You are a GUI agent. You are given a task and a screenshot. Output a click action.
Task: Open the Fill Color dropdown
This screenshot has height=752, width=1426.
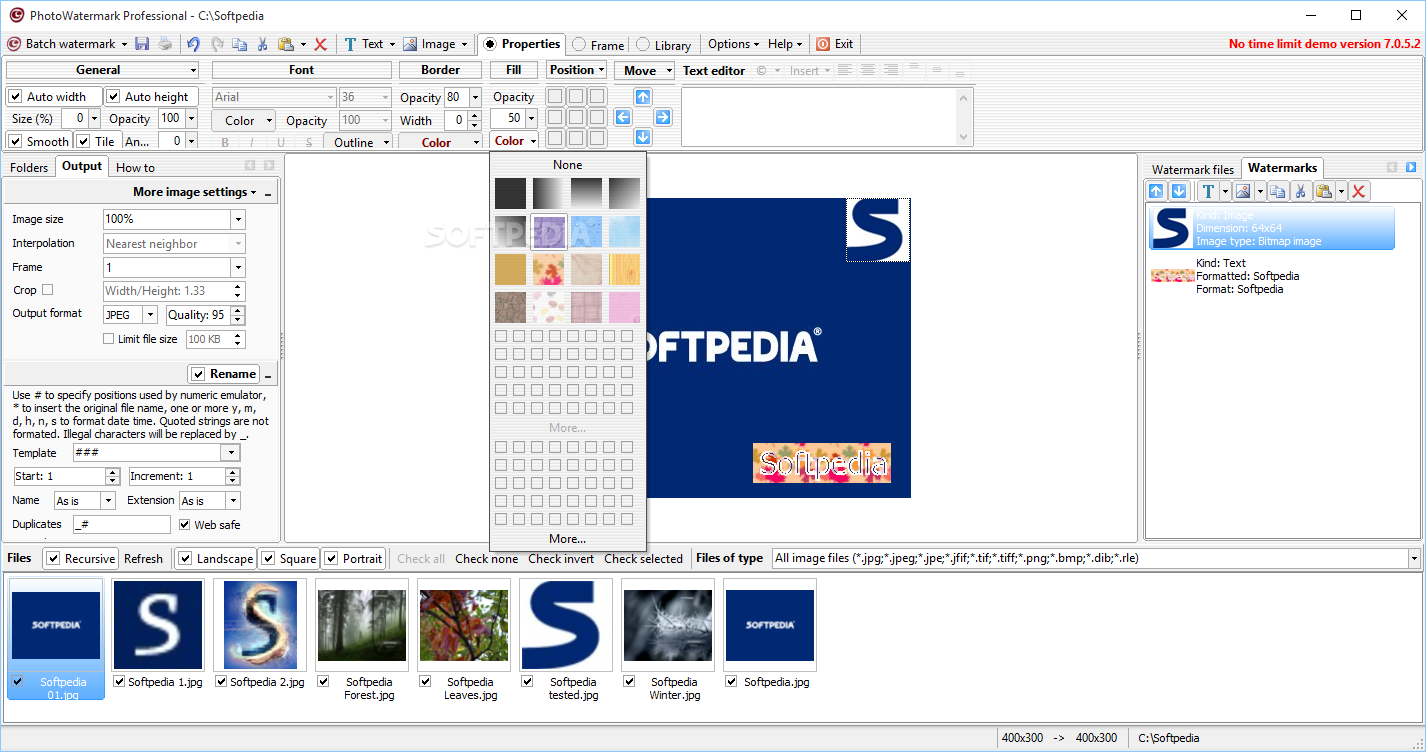coord(514,141)
